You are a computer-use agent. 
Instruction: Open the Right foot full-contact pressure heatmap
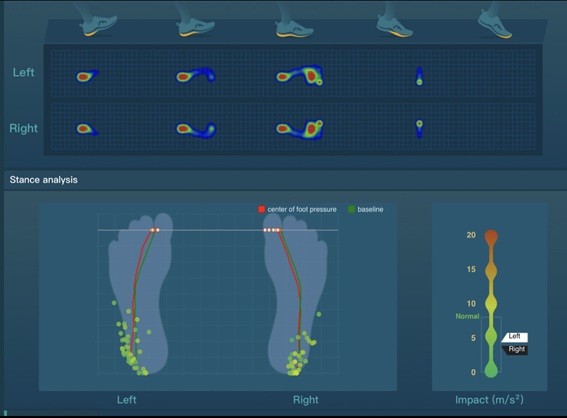pos(299,129)
